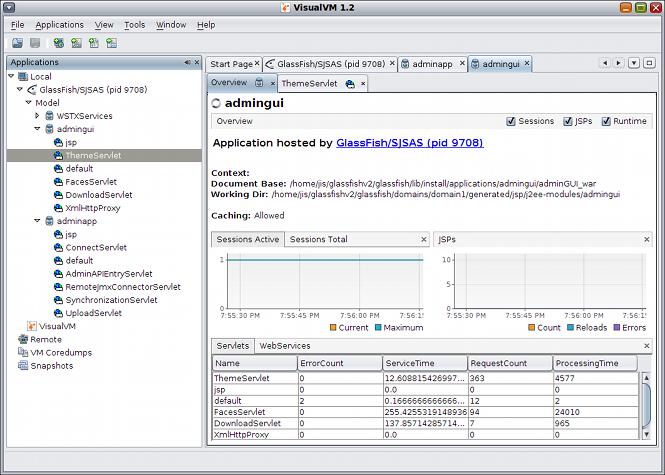Select the FacesServlet icon under admingui
This screenshot has height=475, width=665.
point(58,182)
